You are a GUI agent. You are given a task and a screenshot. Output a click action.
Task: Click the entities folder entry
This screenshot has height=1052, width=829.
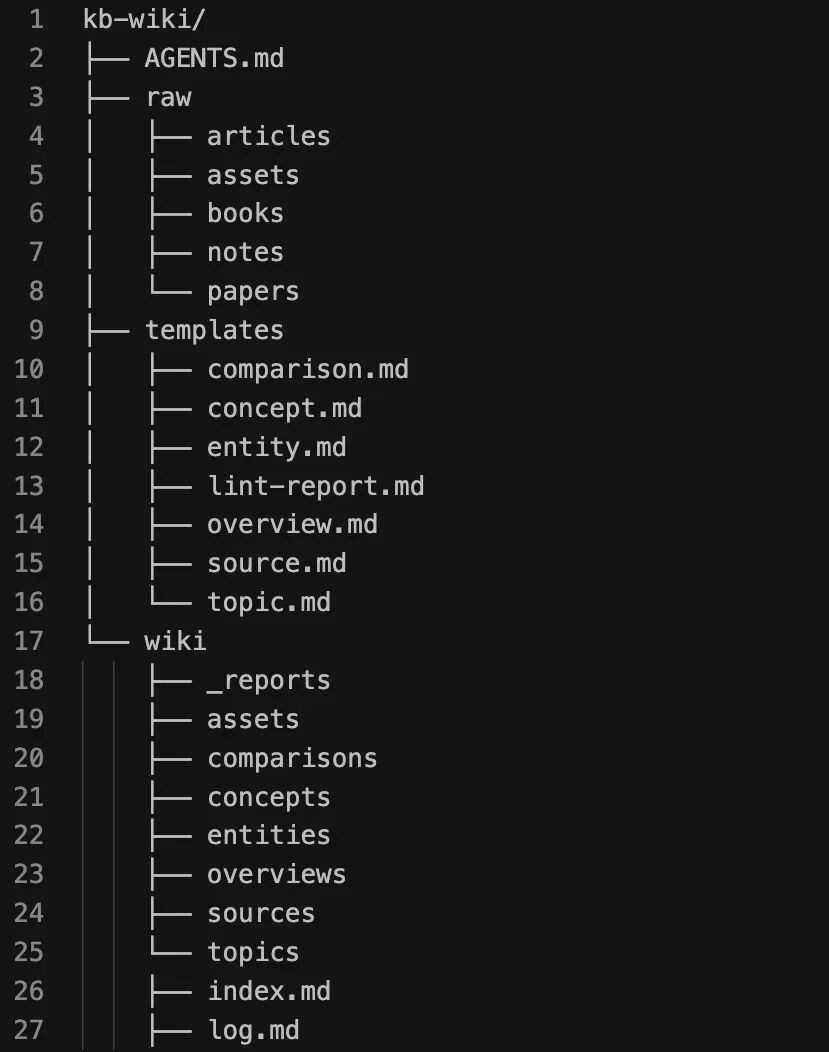click(x=268, y=835)
